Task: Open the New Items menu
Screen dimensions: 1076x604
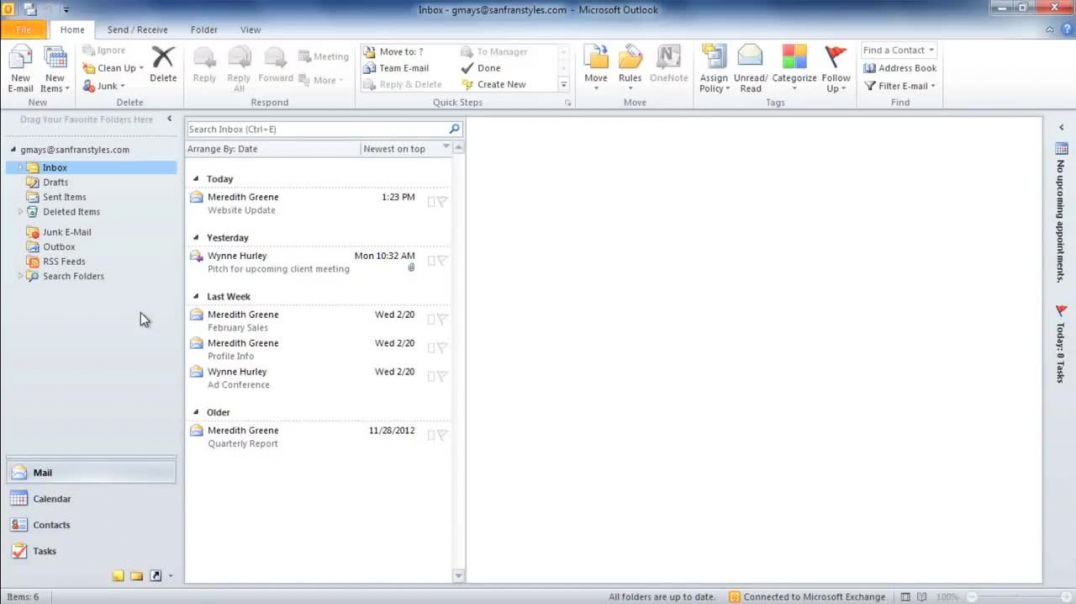Action: pos(54,69)
